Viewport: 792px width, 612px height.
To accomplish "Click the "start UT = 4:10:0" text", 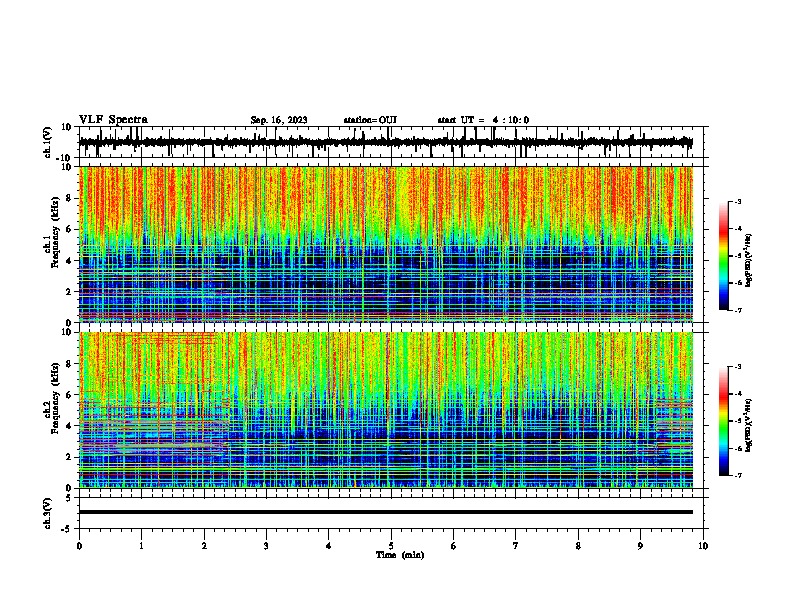I will [483, 120].
